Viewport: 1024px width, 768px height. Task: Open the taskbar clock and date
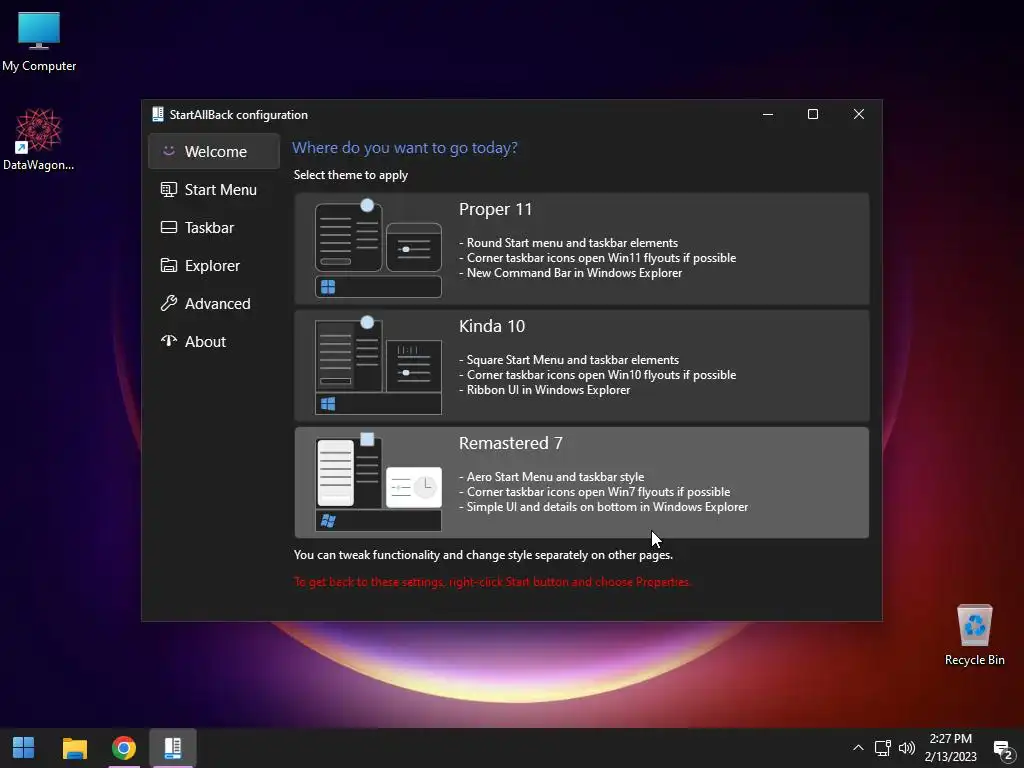point(951,748)
